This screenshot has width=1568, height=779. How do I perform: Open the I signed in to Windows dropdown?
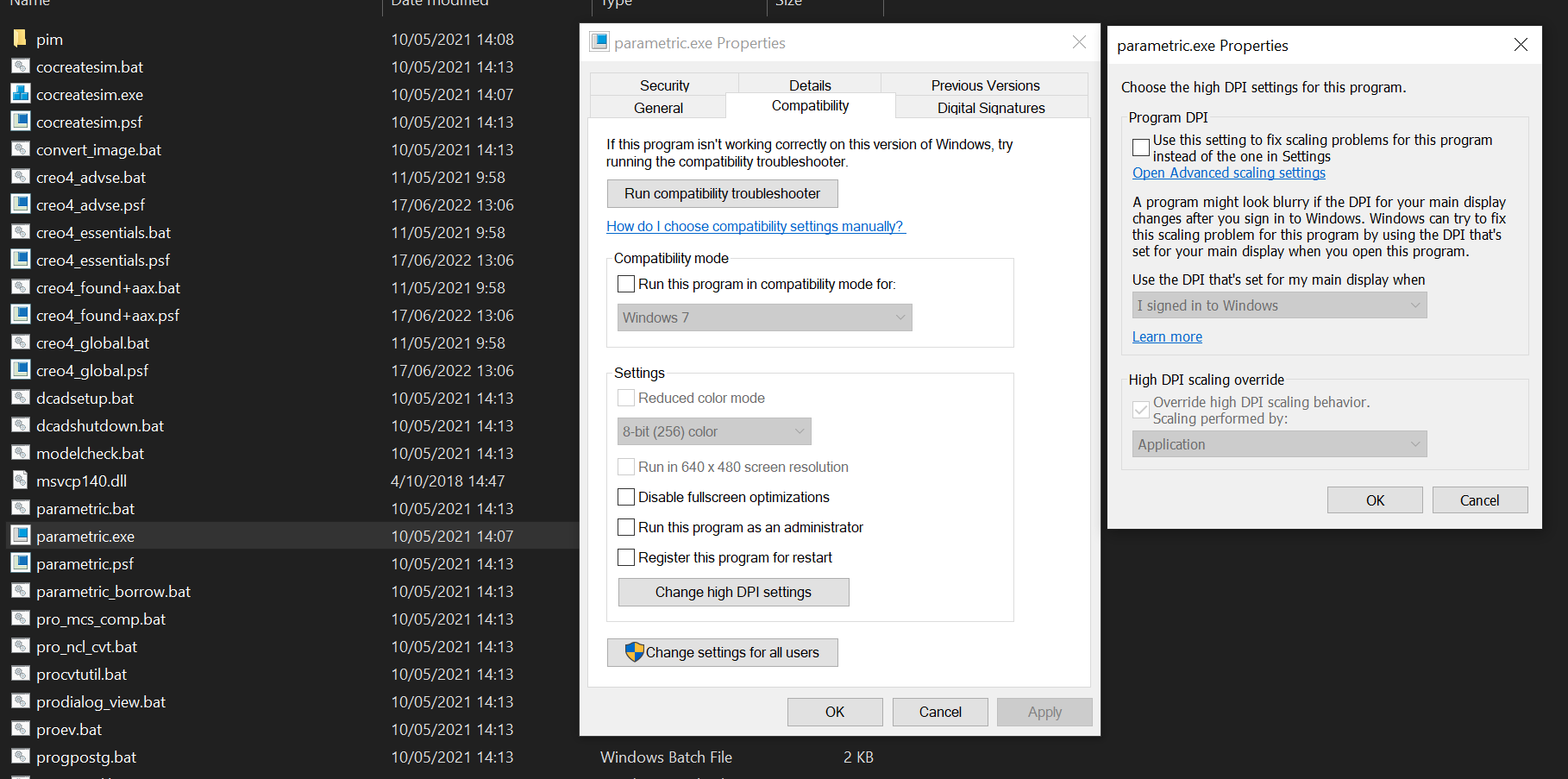pyautogui.click(x=1279, y=305)
